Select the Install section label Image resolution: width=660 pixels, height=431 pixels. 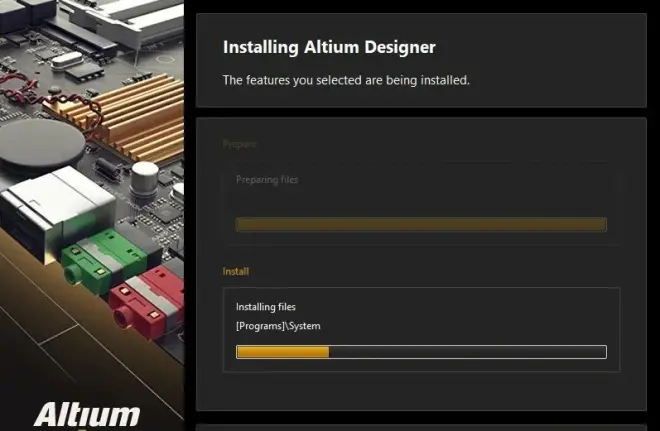point(236,271)
